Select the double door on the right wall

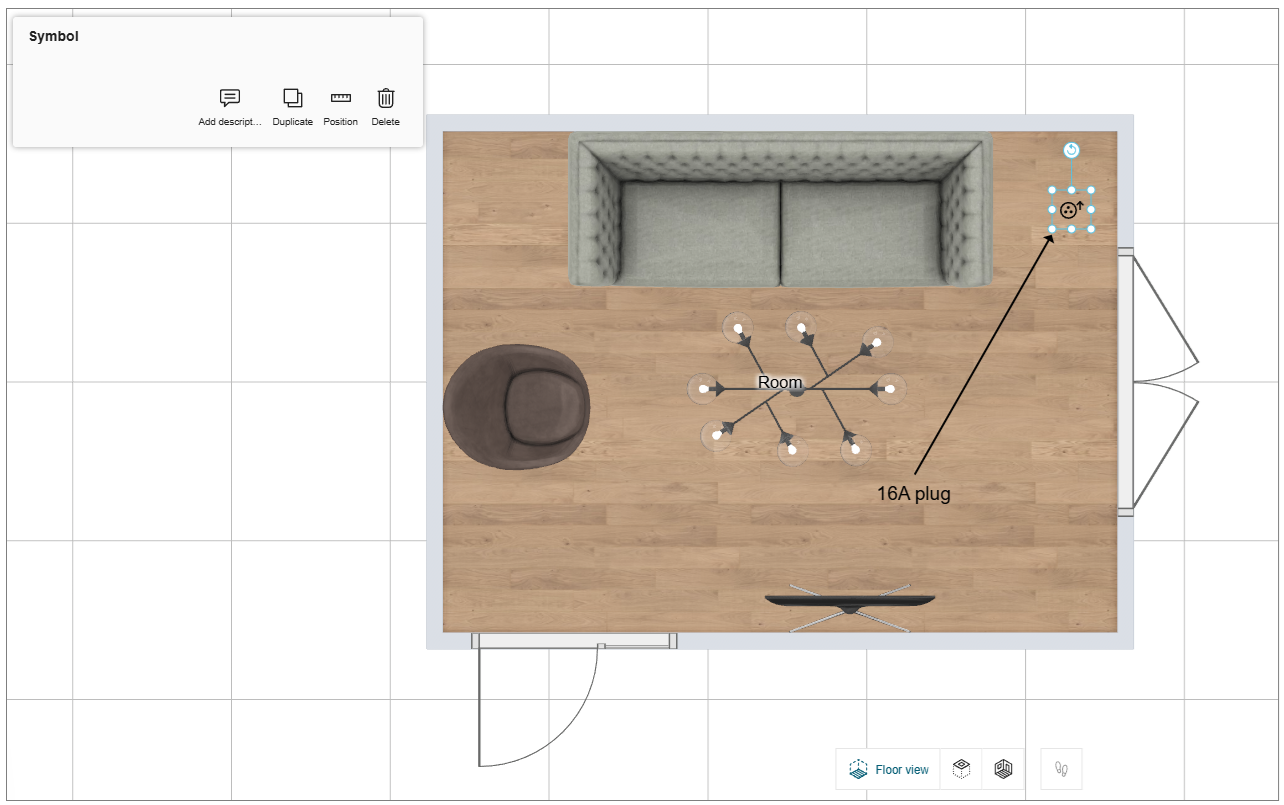click(x=1160, y=382)
